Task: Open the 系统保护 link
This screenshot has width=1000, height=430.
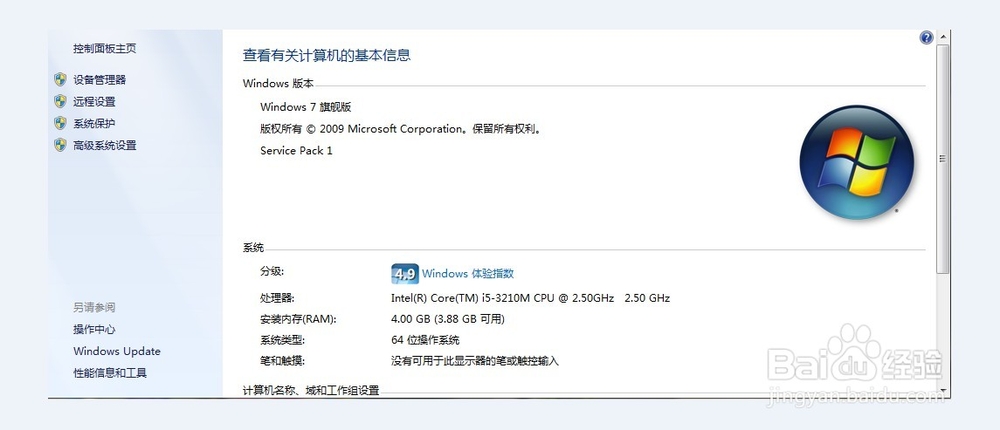Action: [94, 123]
